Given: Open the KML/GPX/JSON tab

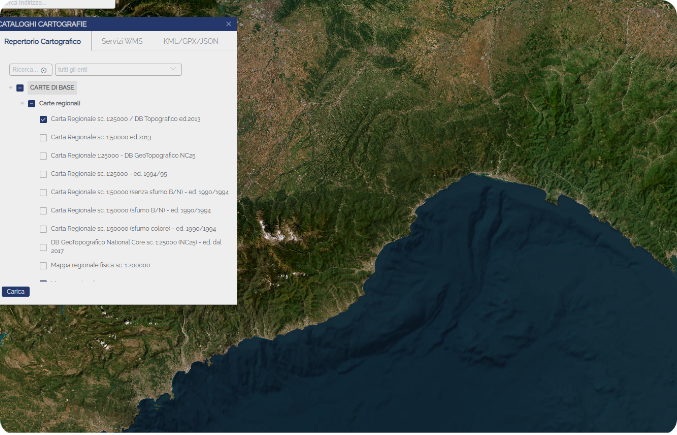Looking at the screenshot, I should pos(190,41).
